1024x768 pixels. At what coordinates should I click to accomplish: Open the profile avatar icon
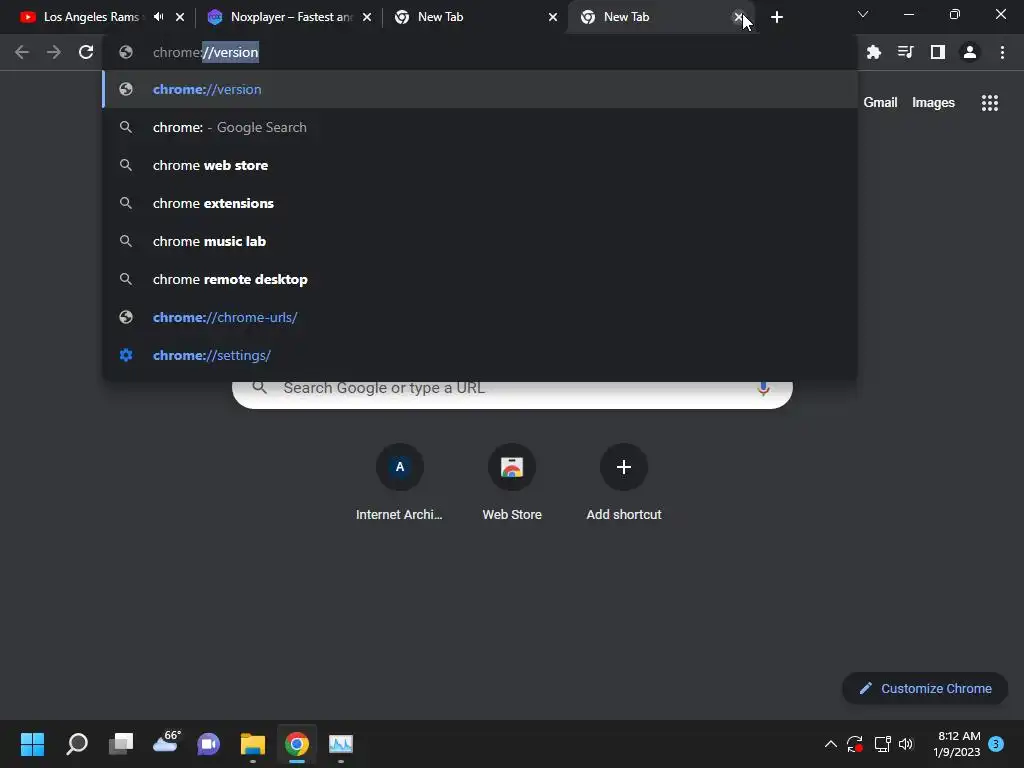pos(970,52)
